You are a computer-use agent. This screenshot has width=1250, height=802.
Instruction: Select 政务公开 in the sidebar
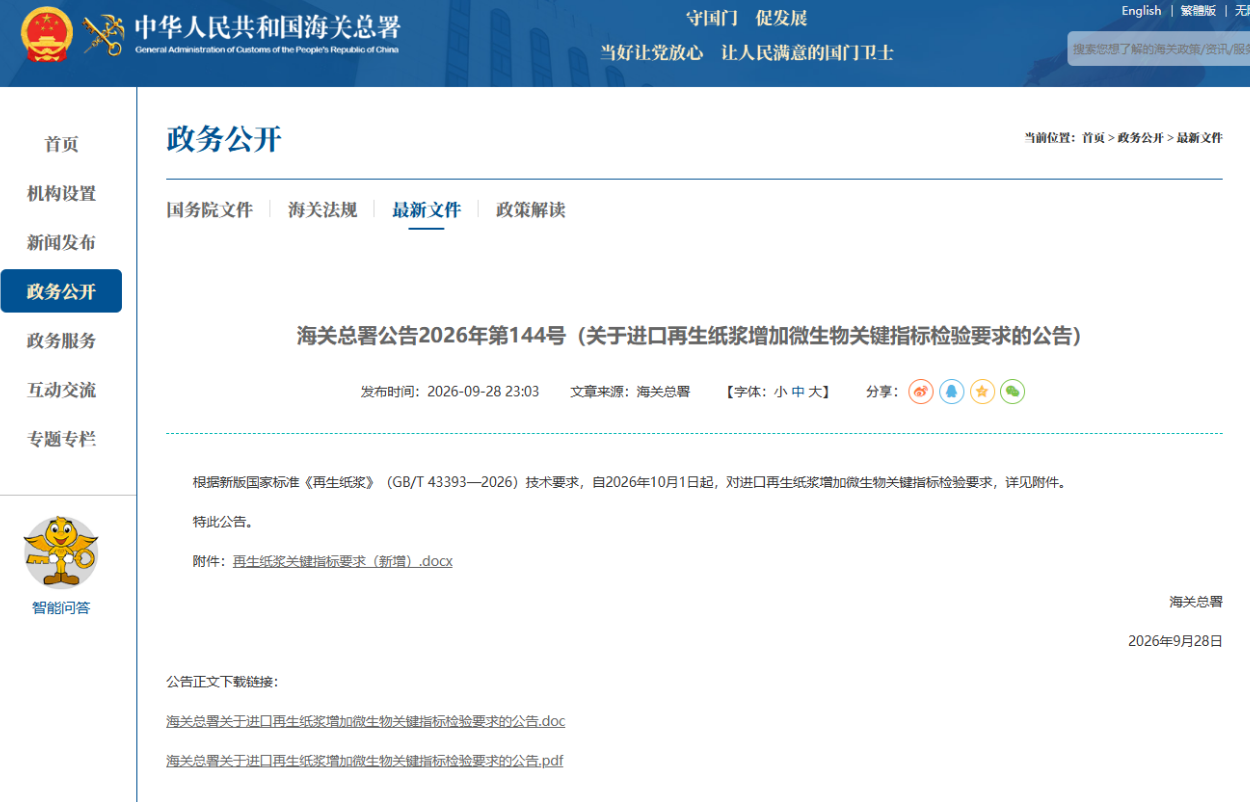[x=61, y=291]
